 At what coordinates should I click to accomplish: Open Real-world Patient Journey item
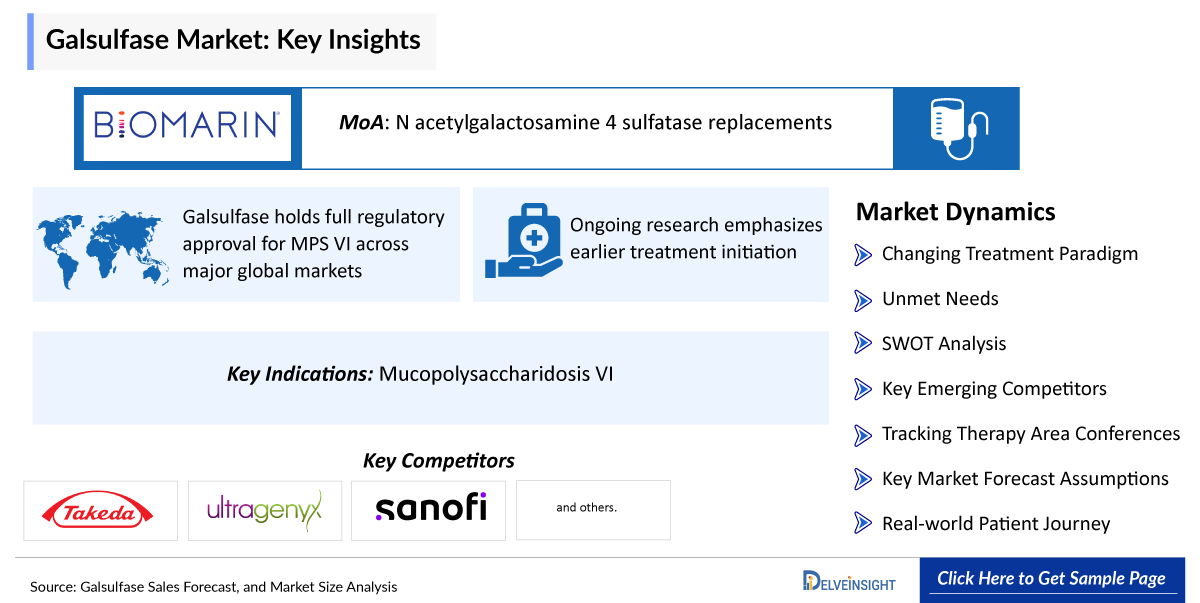[995, 524]
